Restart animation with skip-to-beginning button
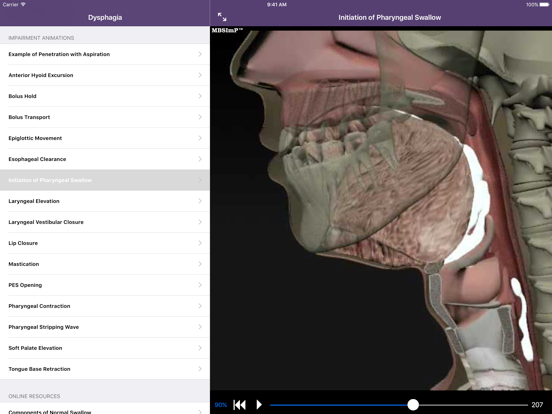Screen dimensions: 552x414 tap(239, 405)
